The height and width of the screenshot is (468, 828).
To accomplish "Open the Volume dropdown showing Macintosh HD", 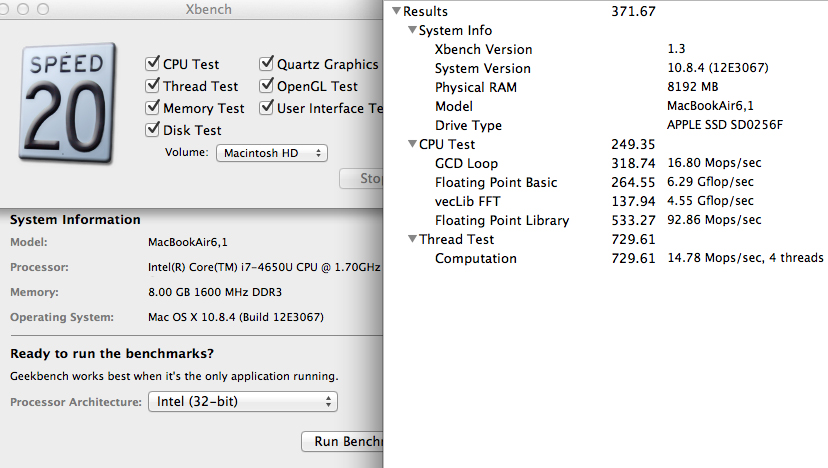I will point(272,153).
